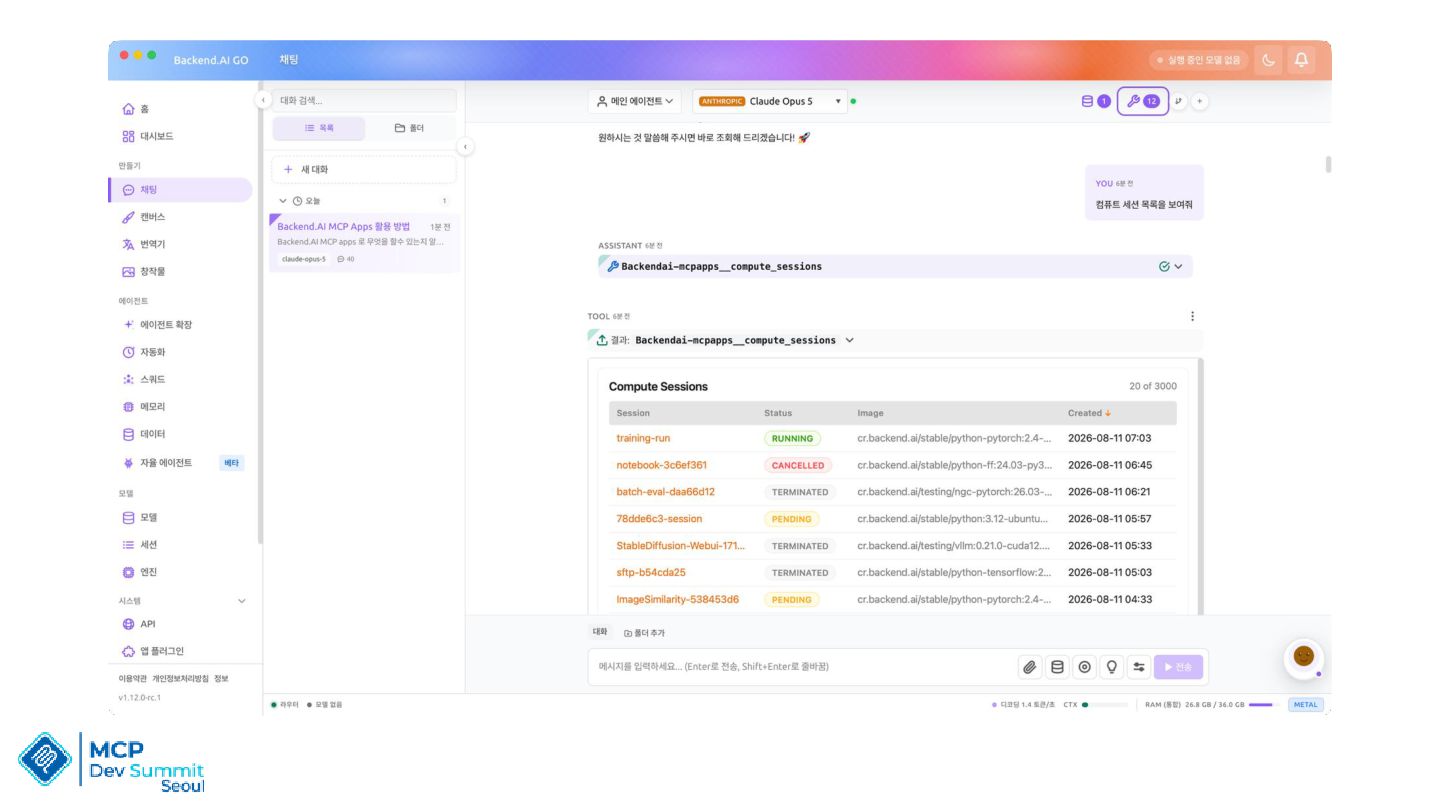Open the Claude Opus 5 model selector
This screenshot has height=811, width=1440.
point(770,101)
